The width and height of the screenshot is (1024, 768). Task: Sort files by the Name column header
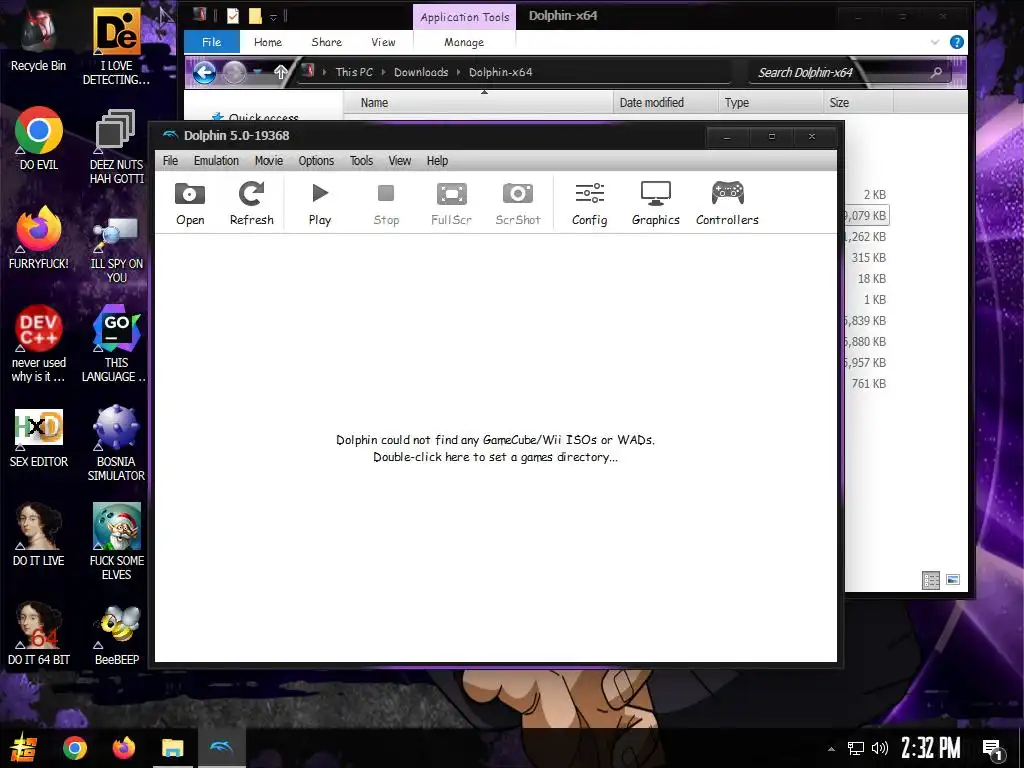click(478, 103)
